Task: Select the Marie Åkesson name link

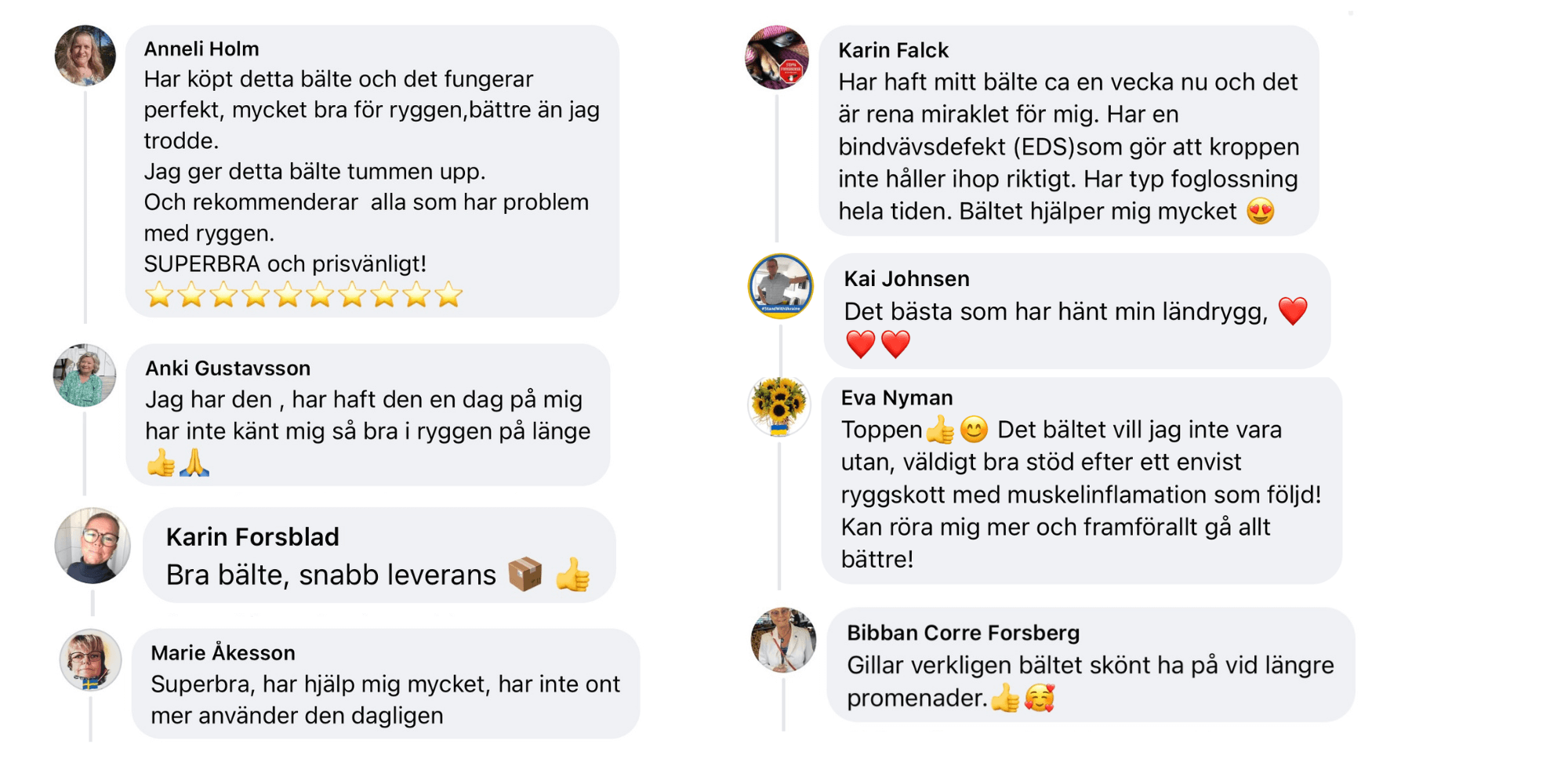Action: pos(223,653)
